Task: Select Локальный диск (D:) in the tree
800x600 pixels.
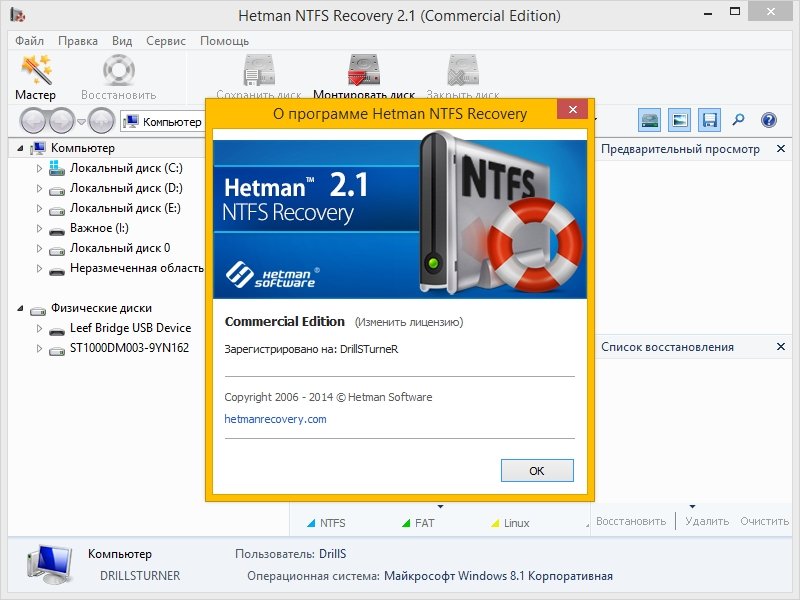Action: point(126,188)
